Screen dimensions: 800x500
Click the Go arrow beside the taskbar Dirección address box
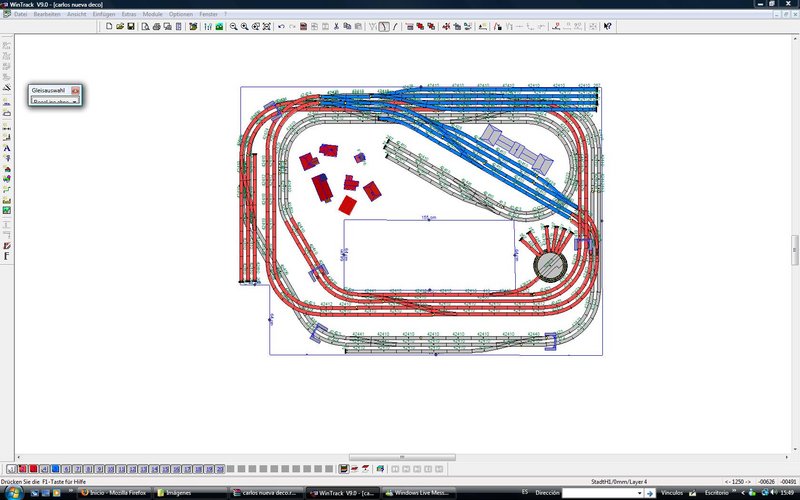pyautogui.click(x=650, y=493)
